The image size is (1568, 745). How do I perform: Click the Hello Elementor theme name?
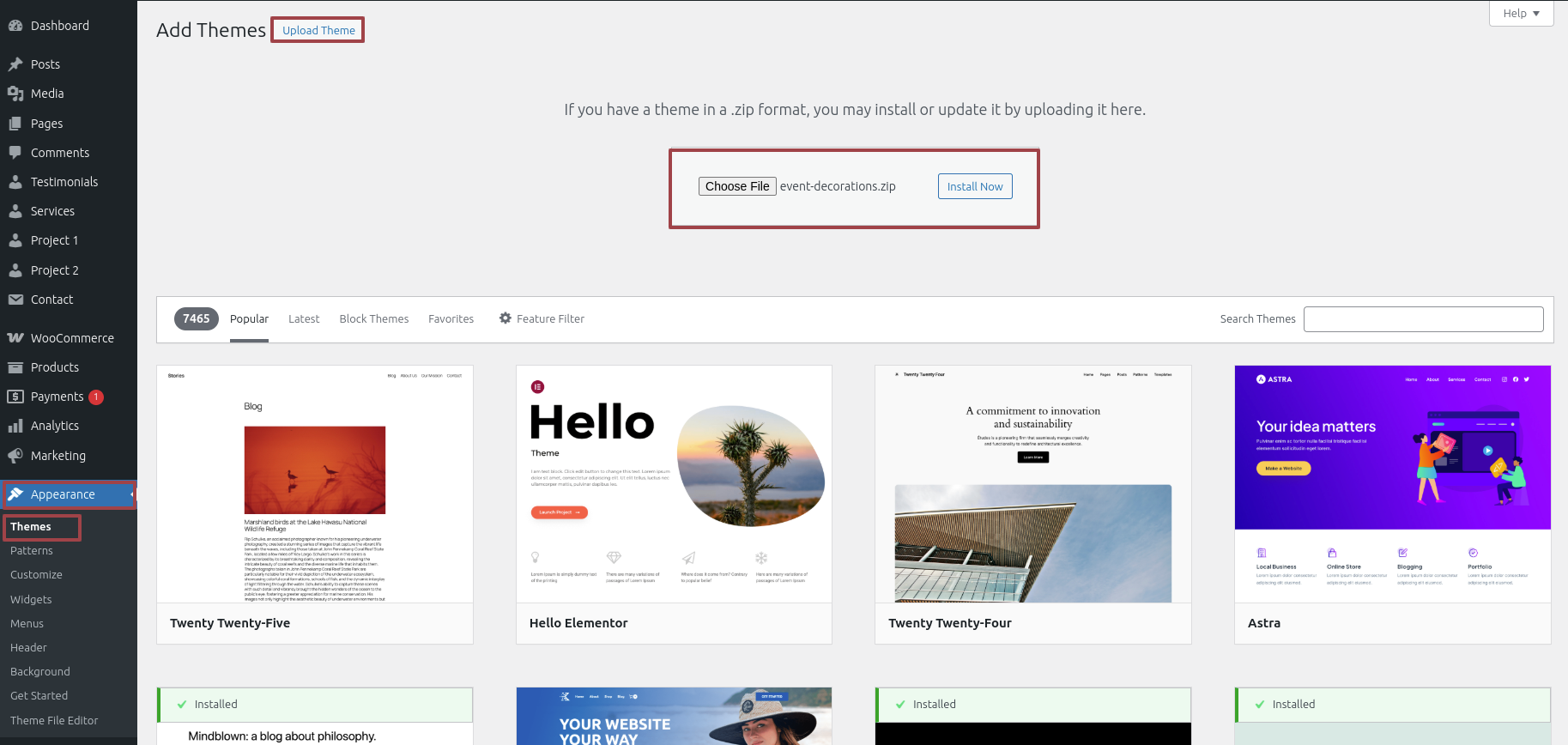tap(578, 623)
